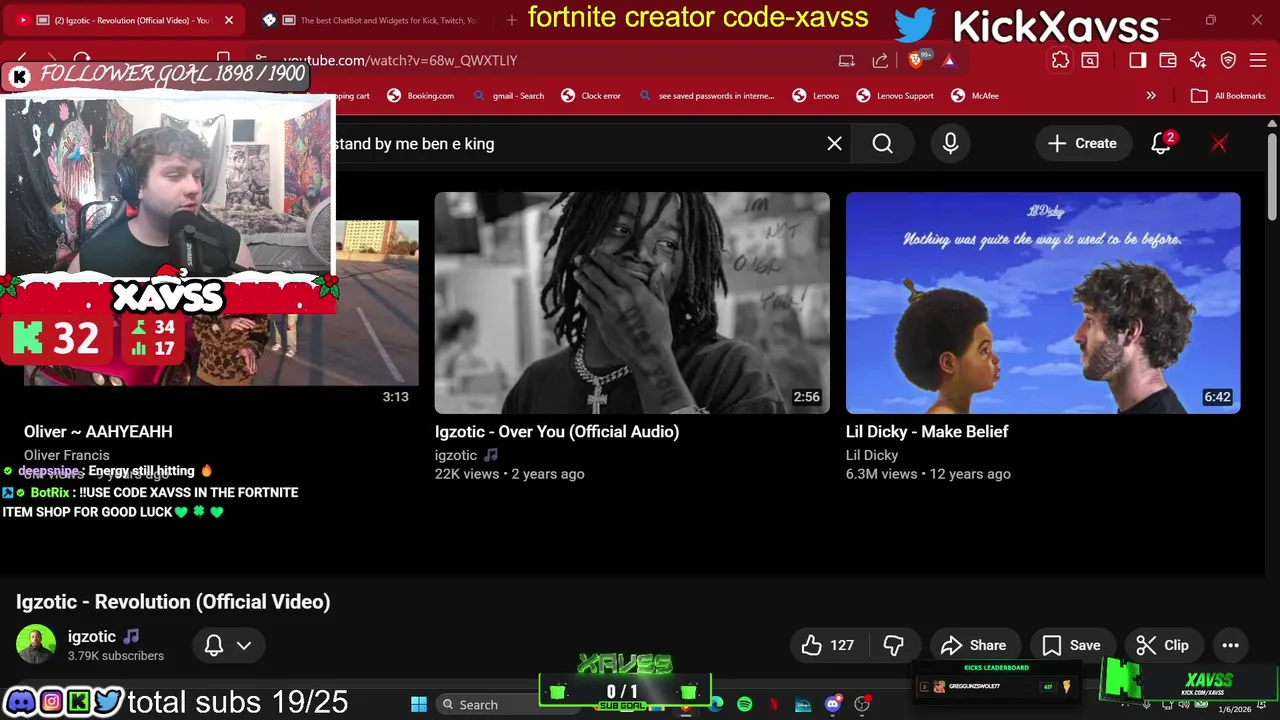Open the Lil Dicky - Make Belief thumbnail

pyautogui.click(x=1043, y=303)
